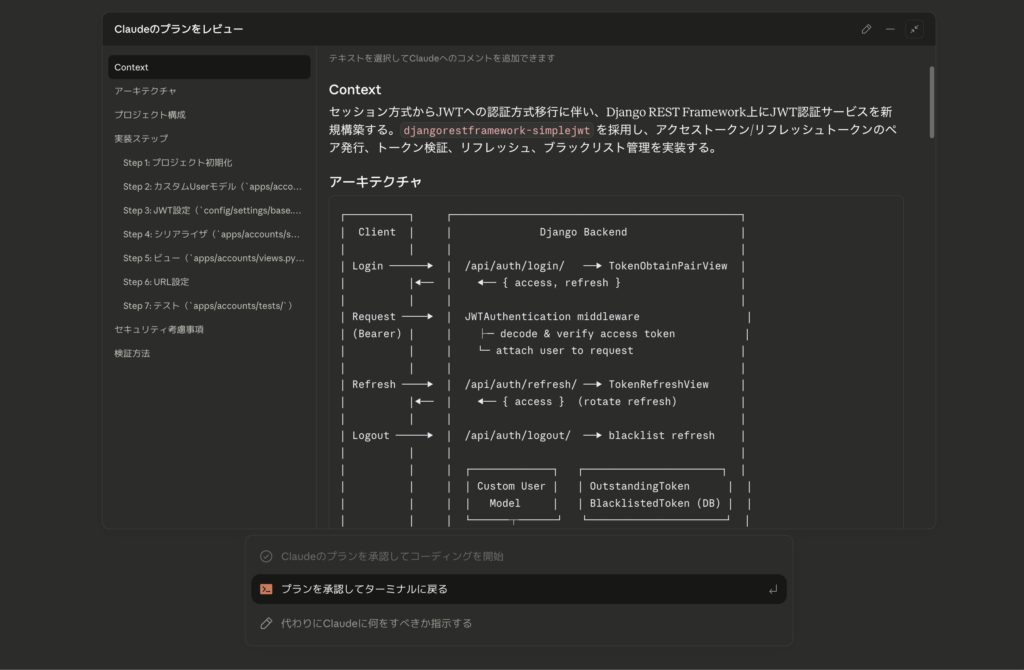Click the circled checkmark icon beside the approve option
Viewport: 1024px width, 670px height.
click(x=265, y=555)
